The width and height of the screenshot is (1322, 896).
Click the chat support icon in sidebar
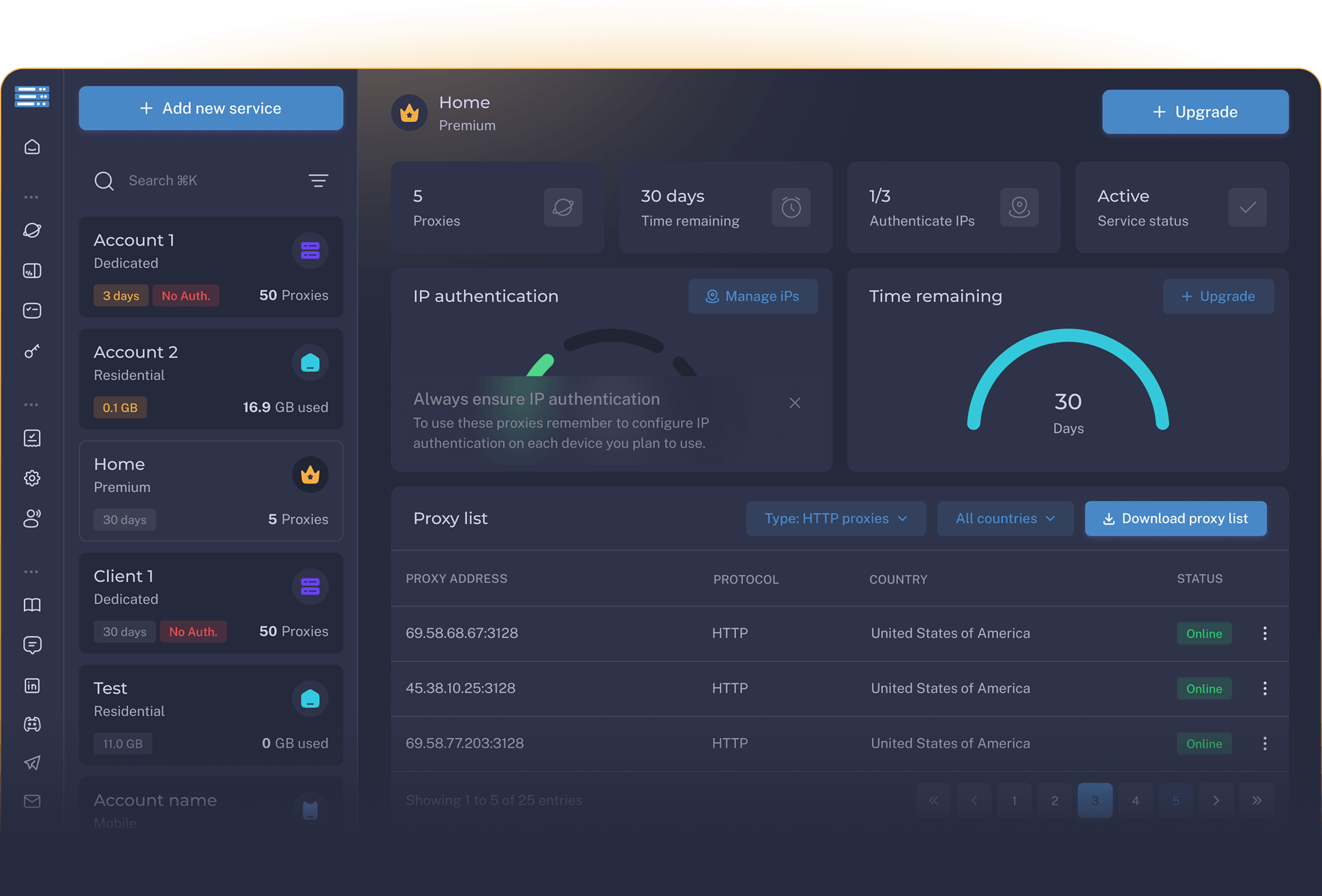click(32, 645)
